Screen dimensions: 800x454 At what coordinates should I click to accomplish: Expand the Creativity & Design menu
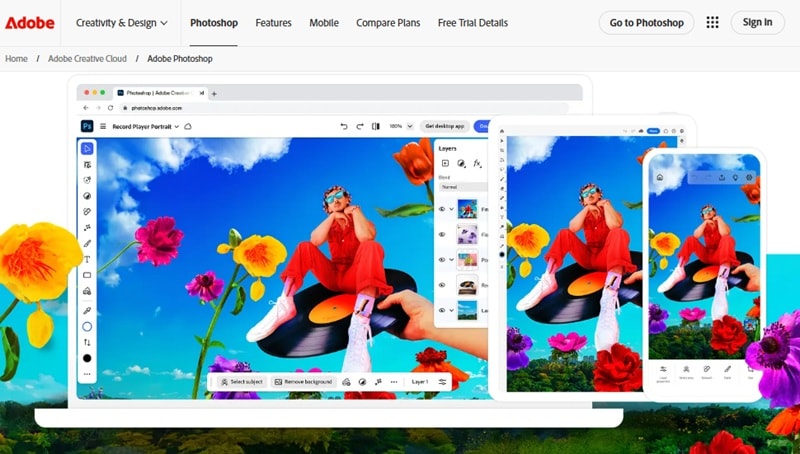click(x=121, y=23)
